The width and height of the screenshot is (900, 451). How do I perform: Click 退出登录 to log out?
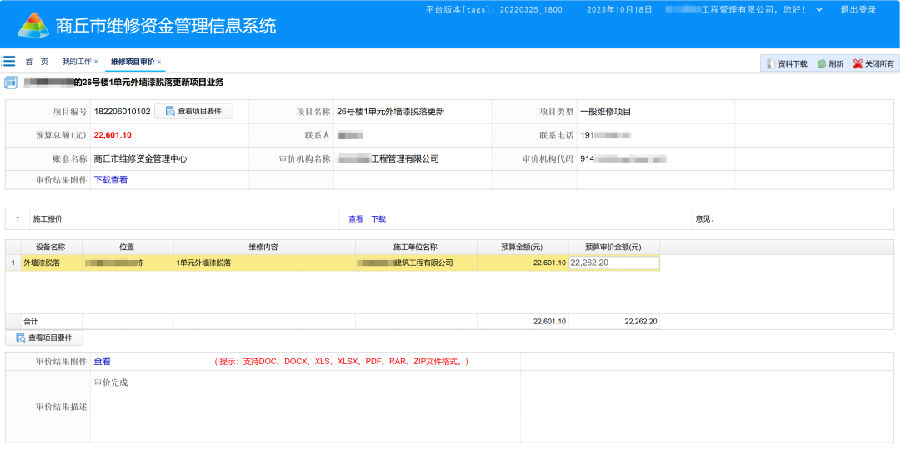tap(859, 9)
